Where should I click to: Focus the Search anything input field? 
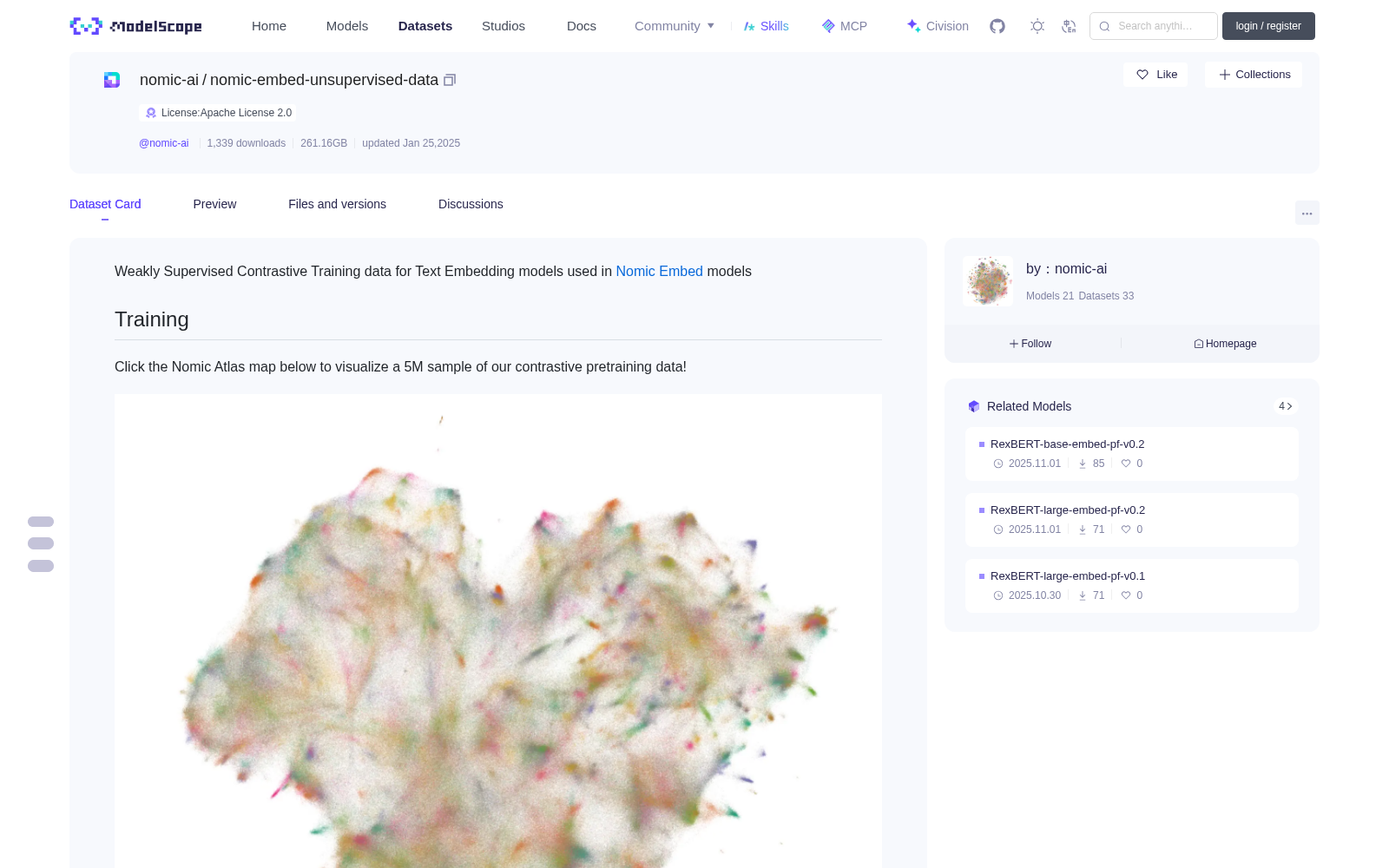pos(1154,26)
